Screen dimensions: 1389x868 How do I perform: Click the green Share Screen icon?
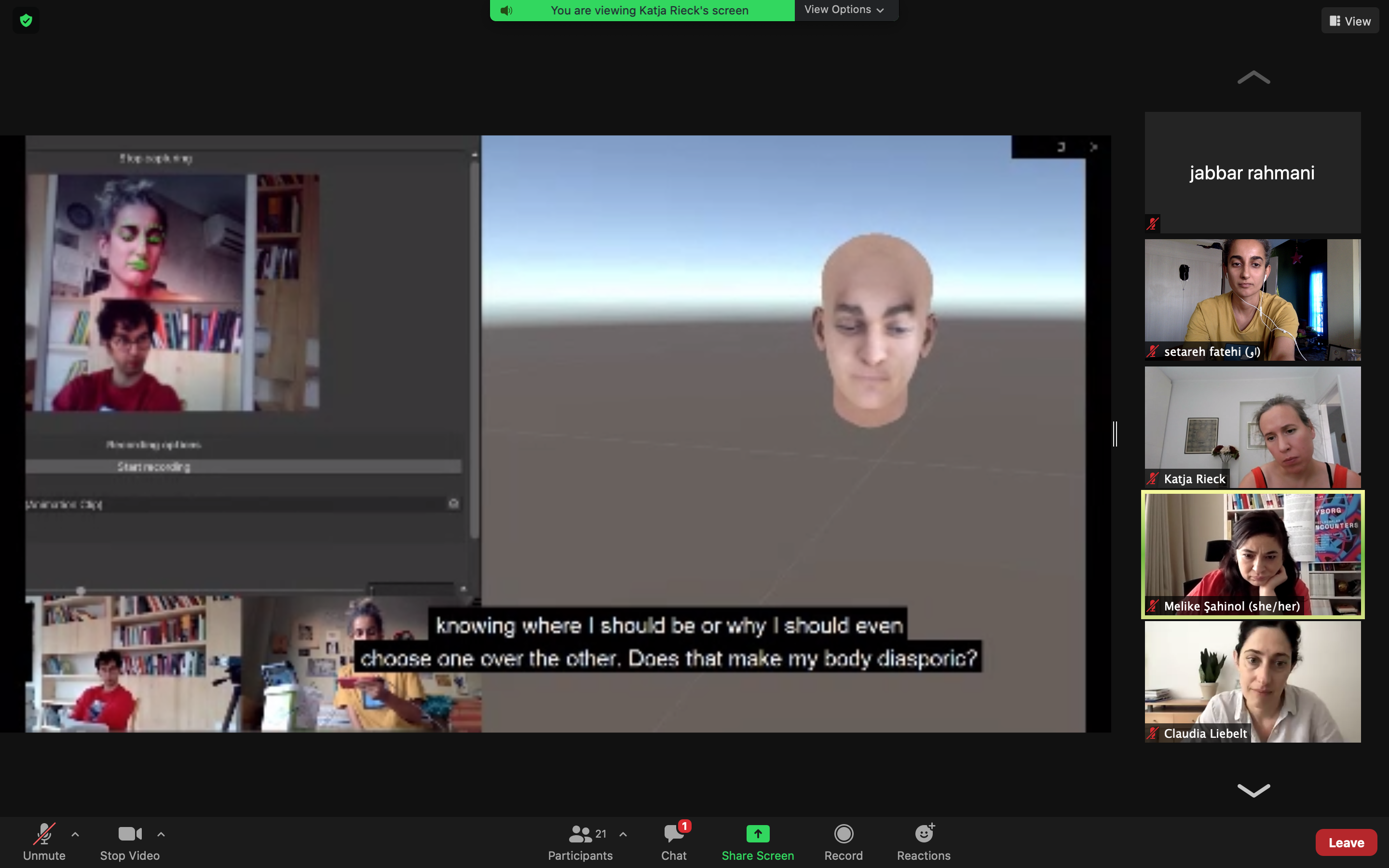[x=758, y=834]
